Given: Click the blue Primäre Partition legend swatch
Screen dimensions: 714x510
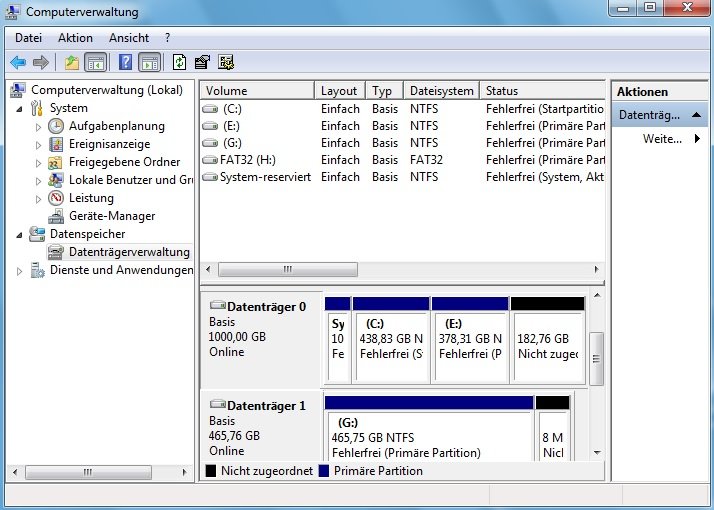Looking at the screenshot, I should click(324, 470).
